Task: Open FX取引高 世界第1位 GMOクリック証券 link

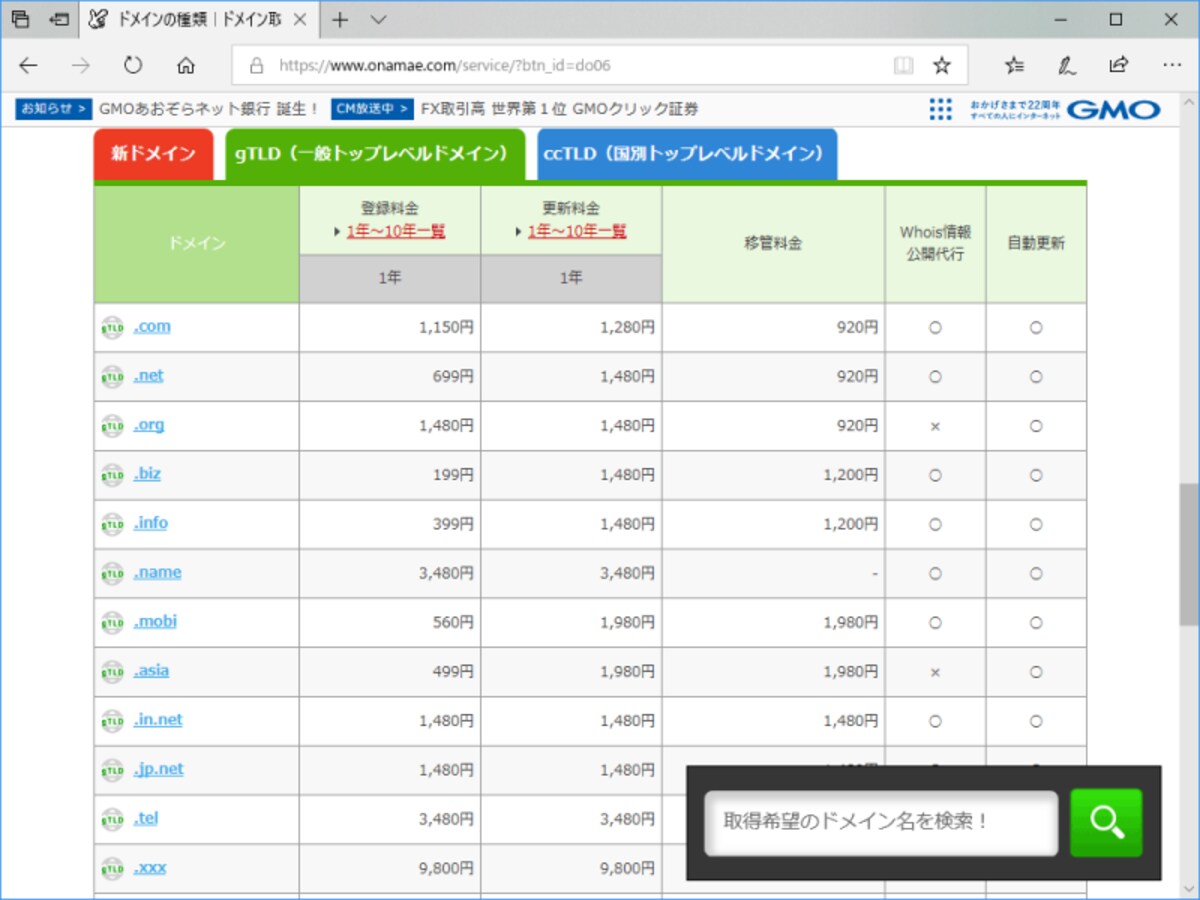Action: 560,109
